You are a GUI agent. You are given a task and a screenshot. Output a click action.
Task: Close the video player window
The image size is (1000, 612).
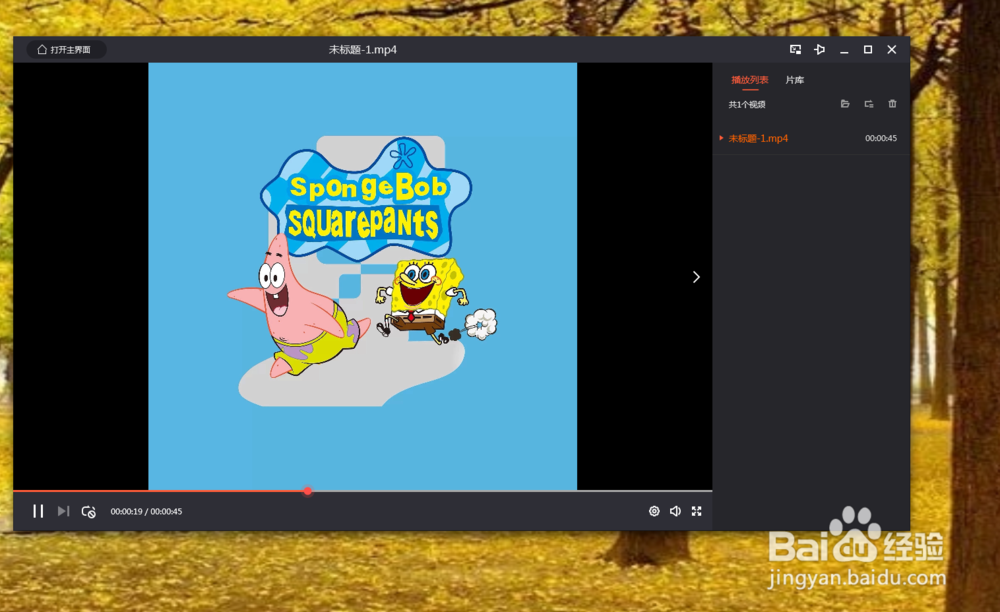point(892,50)
